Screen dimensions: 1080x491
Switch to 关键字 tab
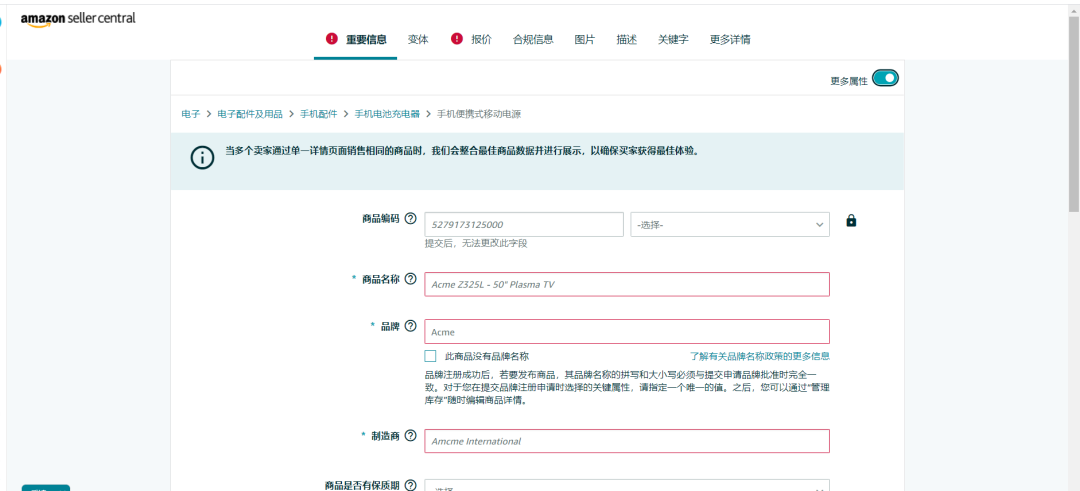(673, 40)
